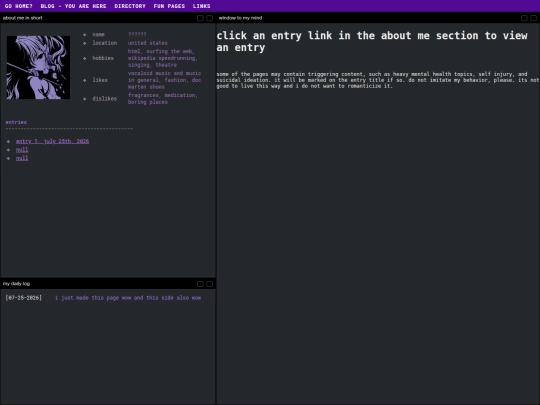540x405 pixels.
Task: Click the 'location' label
Action: (105, 43)
